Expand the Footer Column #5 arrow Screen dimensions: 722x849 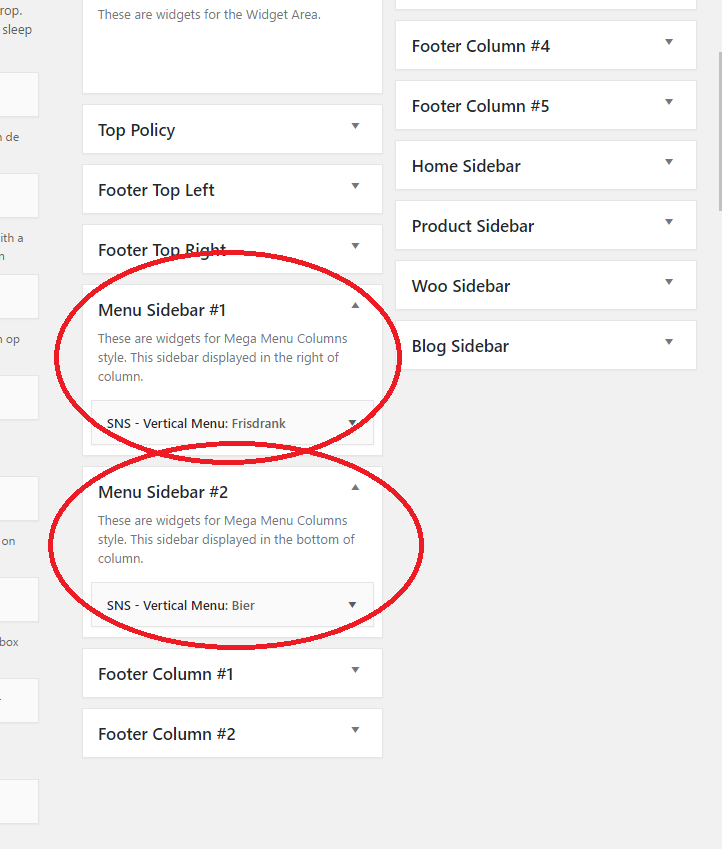pyautogui.click(x=668, y=103)
